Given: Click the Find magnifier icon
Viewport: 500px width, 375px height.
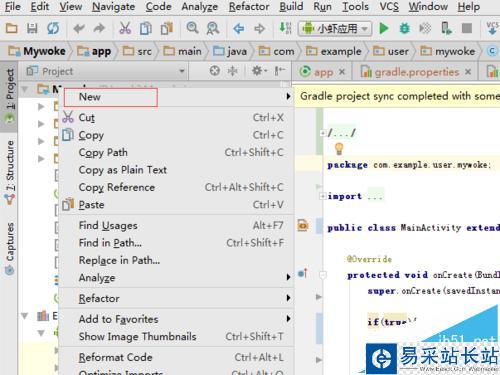Looking at the screenshot, I should click(x=192, y=28).
